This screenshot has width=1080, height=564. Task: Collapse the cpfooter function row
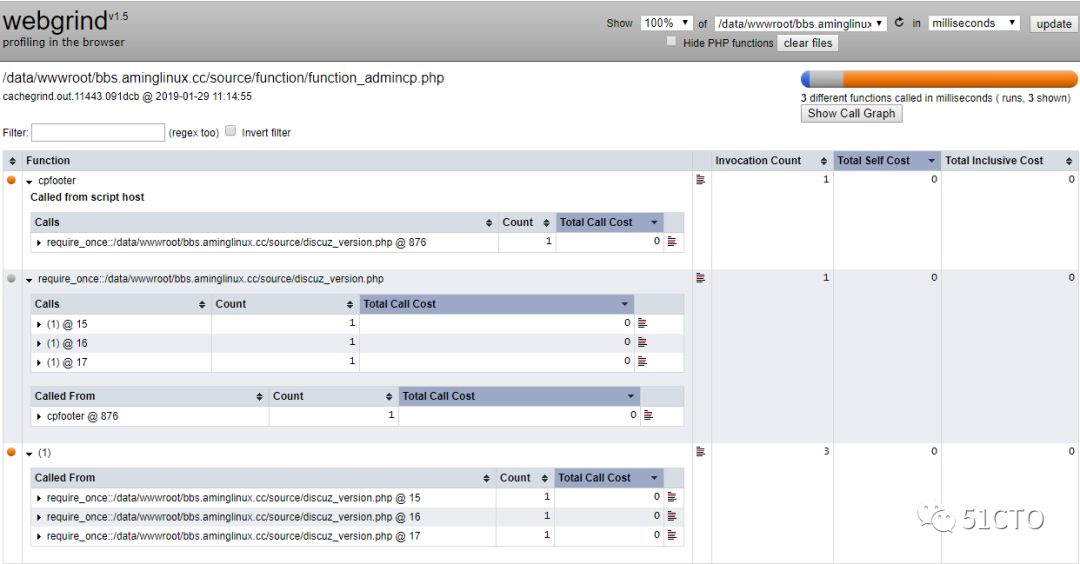30,181
